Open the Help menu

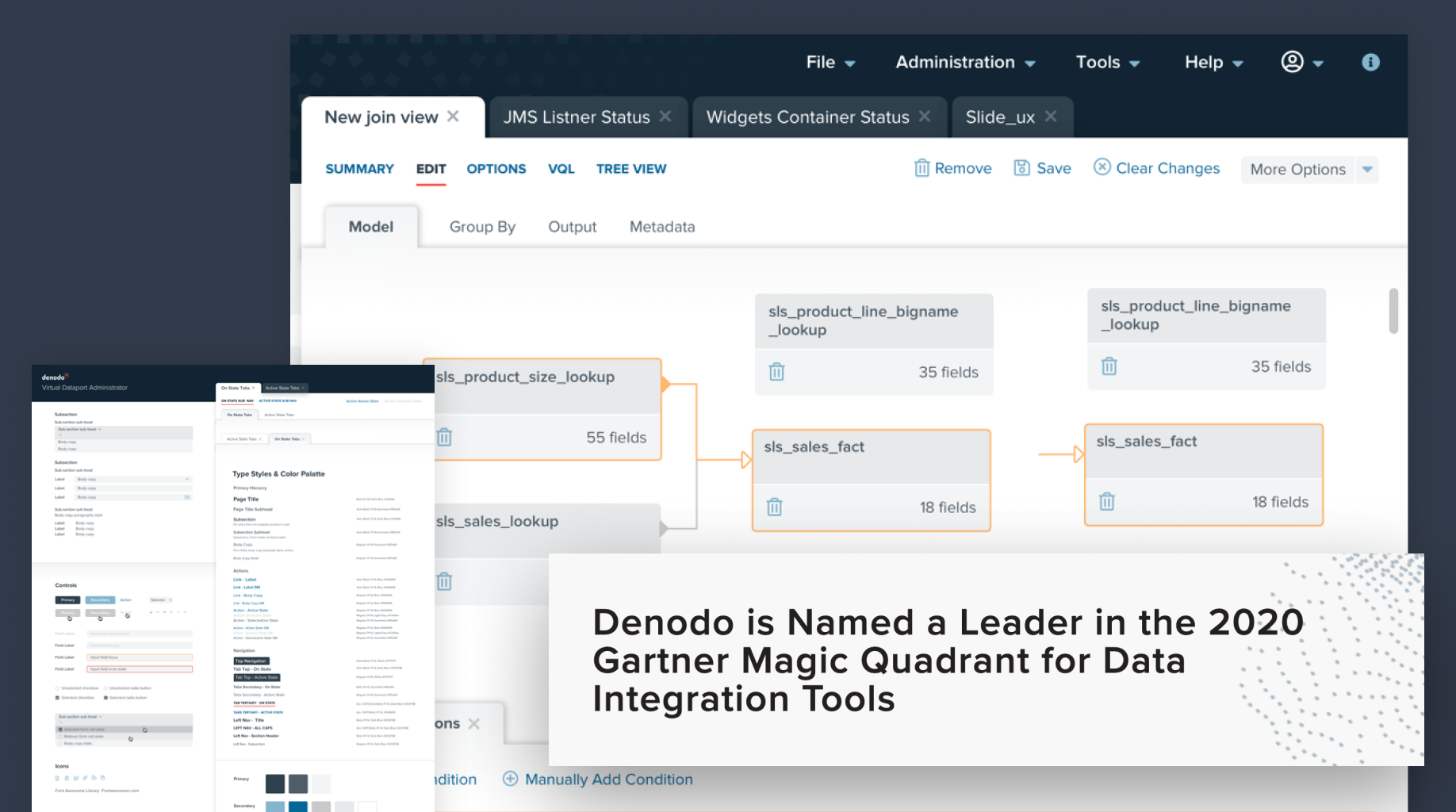coord(1213,62)
